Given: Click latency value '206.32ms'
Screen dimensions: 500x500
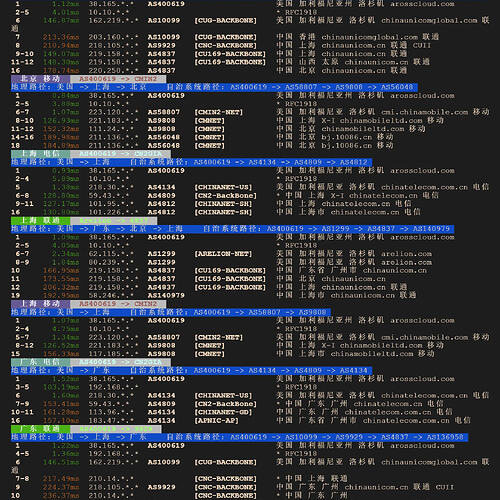Looking at the screenshot, I should click(61, 287).
